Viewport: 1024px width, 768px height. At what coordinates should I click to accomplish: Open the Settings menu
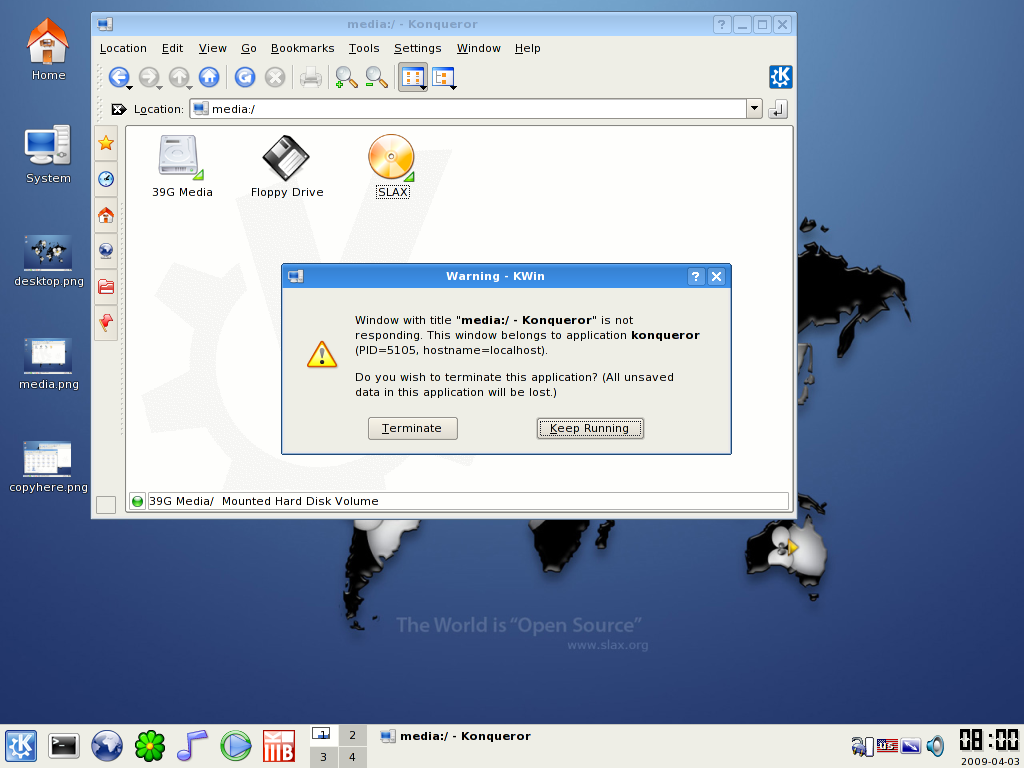point(417,48)
